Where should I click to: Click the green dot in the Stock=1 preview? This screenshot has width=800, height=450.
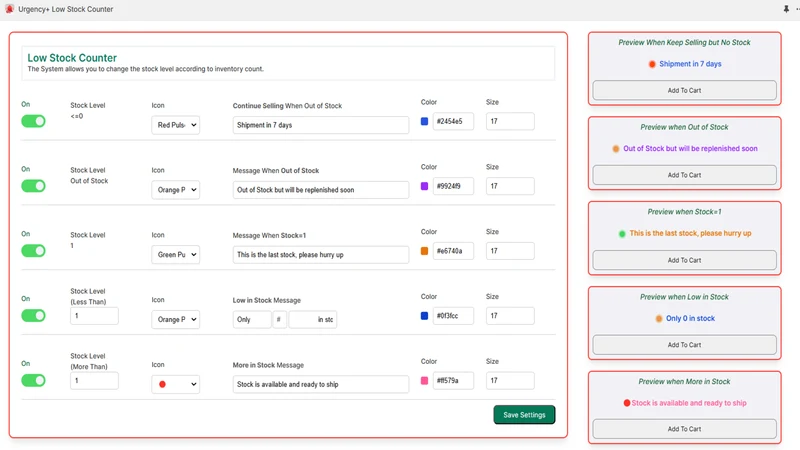pos(622,234)
